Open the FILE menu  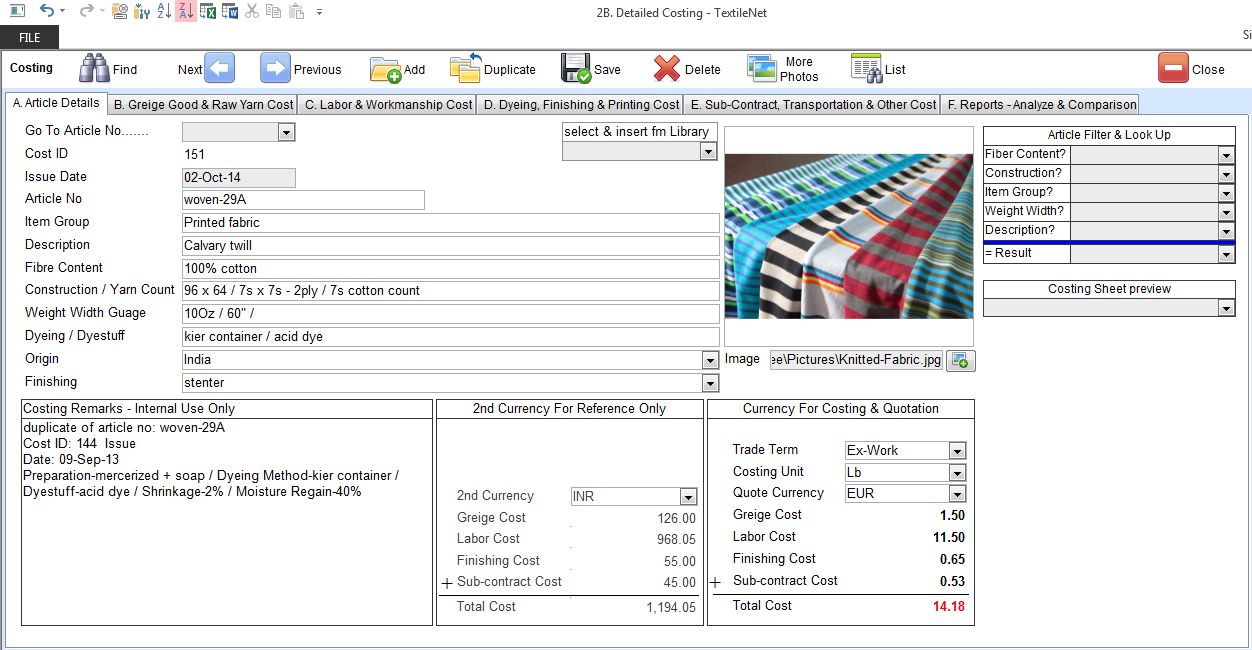(29, 37)
